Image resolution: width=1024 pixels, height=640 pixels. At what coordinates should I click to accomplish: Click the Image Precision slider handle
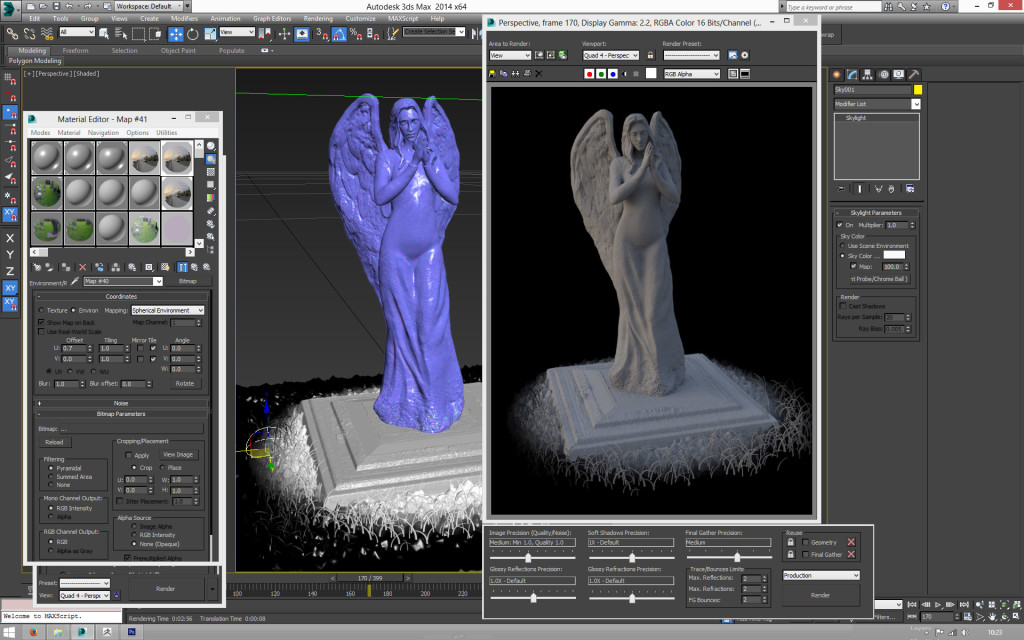(x=528, y=558)
